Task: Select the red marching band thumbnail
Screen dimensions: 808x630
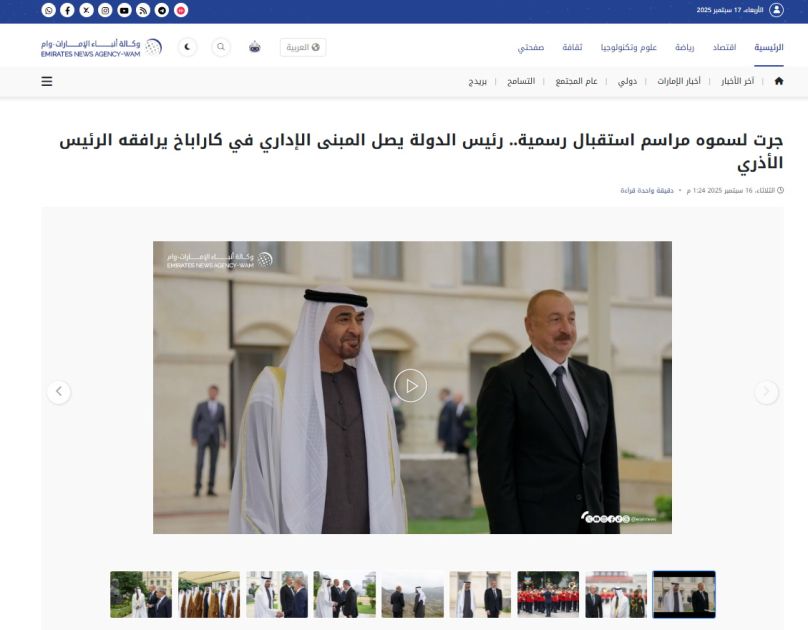Action: coord(548,594)
